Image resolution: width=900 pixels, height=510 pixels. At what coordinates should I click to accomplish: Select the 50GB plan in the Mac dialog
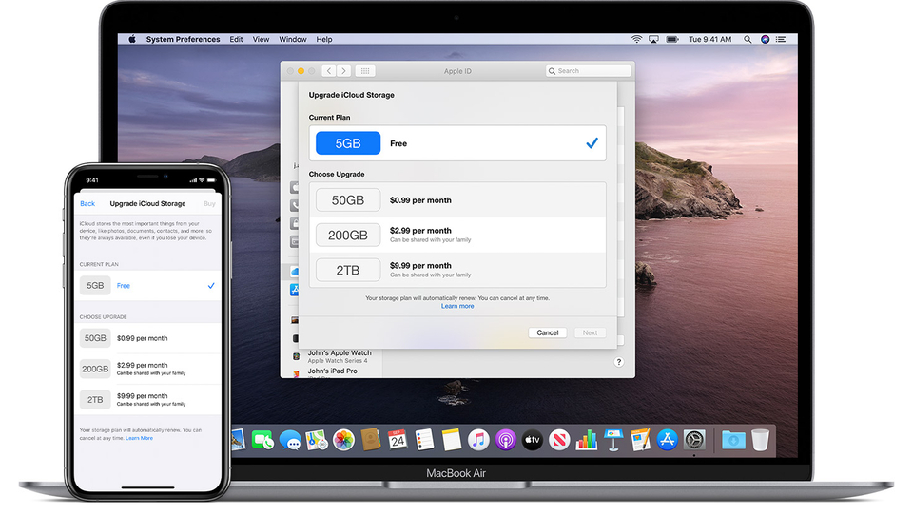click(347, 200)
